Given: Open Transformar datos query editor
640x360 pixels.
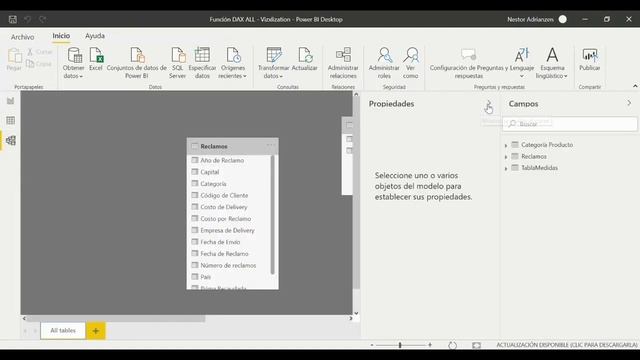Looking at the screenshot, I should 273,63.
